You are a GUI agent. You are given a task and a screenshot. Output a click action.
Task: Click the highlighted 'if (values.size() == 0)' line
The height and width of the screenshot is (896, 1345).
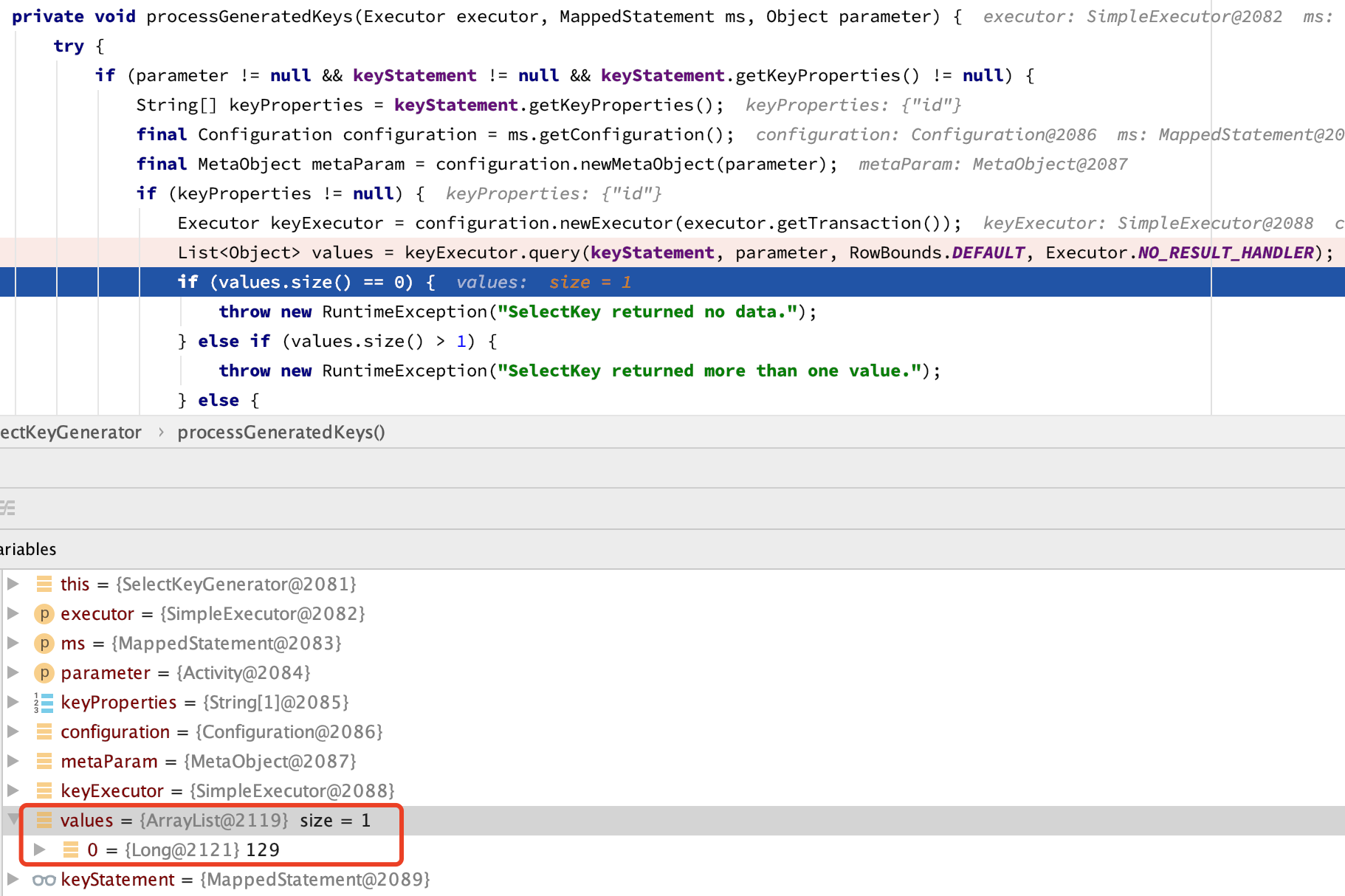672,282
